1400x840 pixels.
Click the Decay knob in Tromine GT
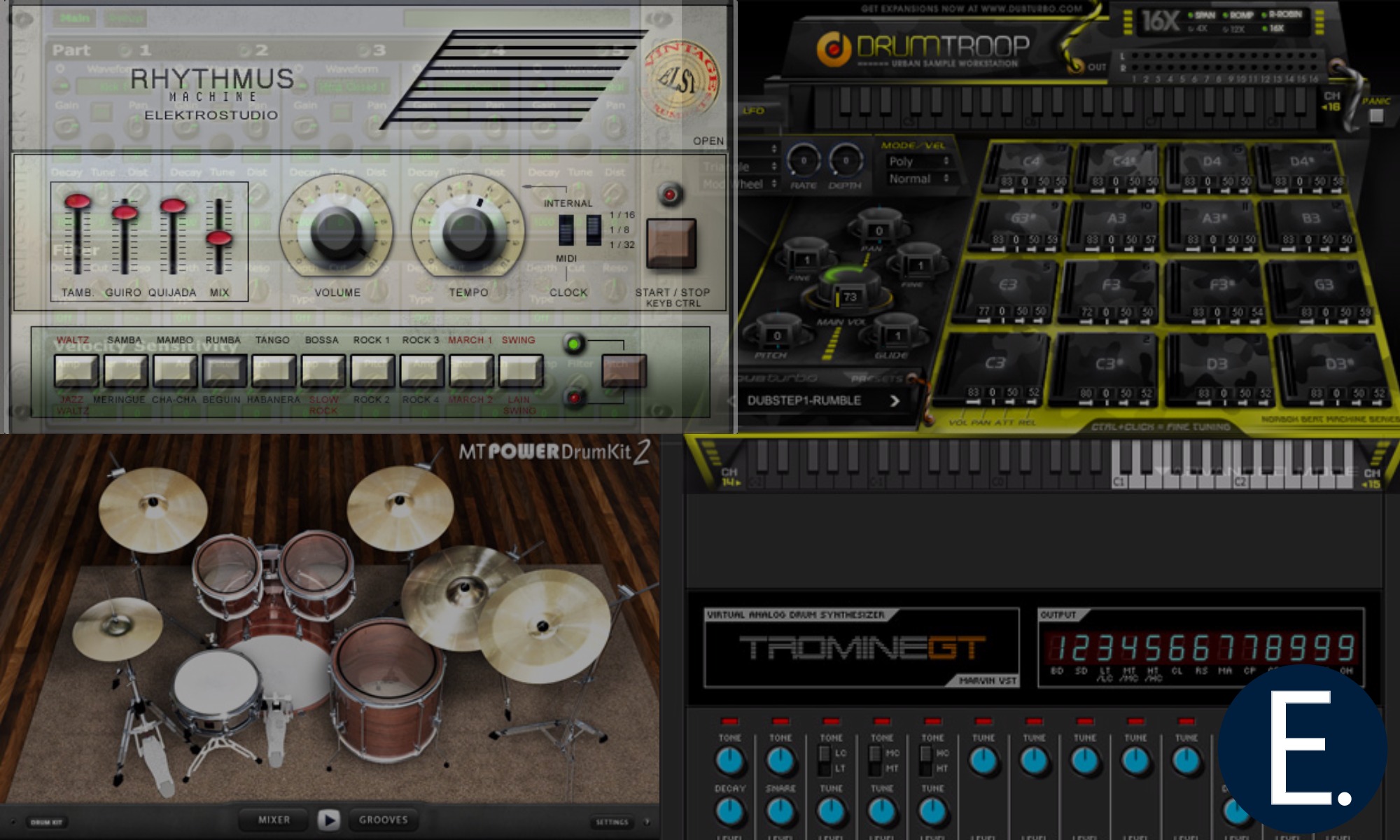point(729,811)
